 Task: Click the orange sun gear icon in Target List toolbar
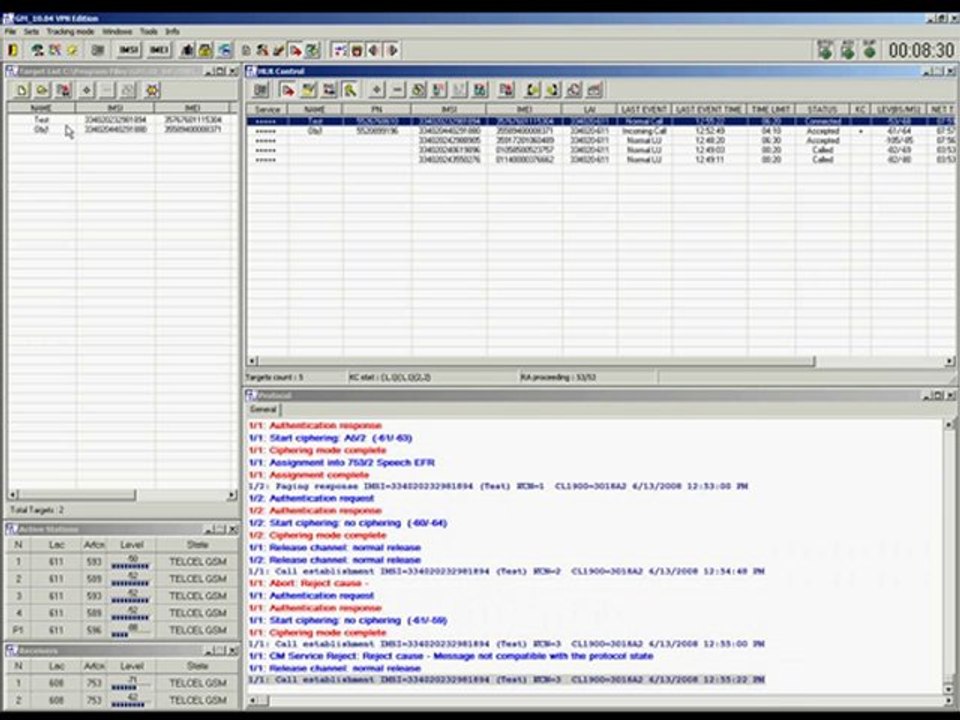[152, 91]
